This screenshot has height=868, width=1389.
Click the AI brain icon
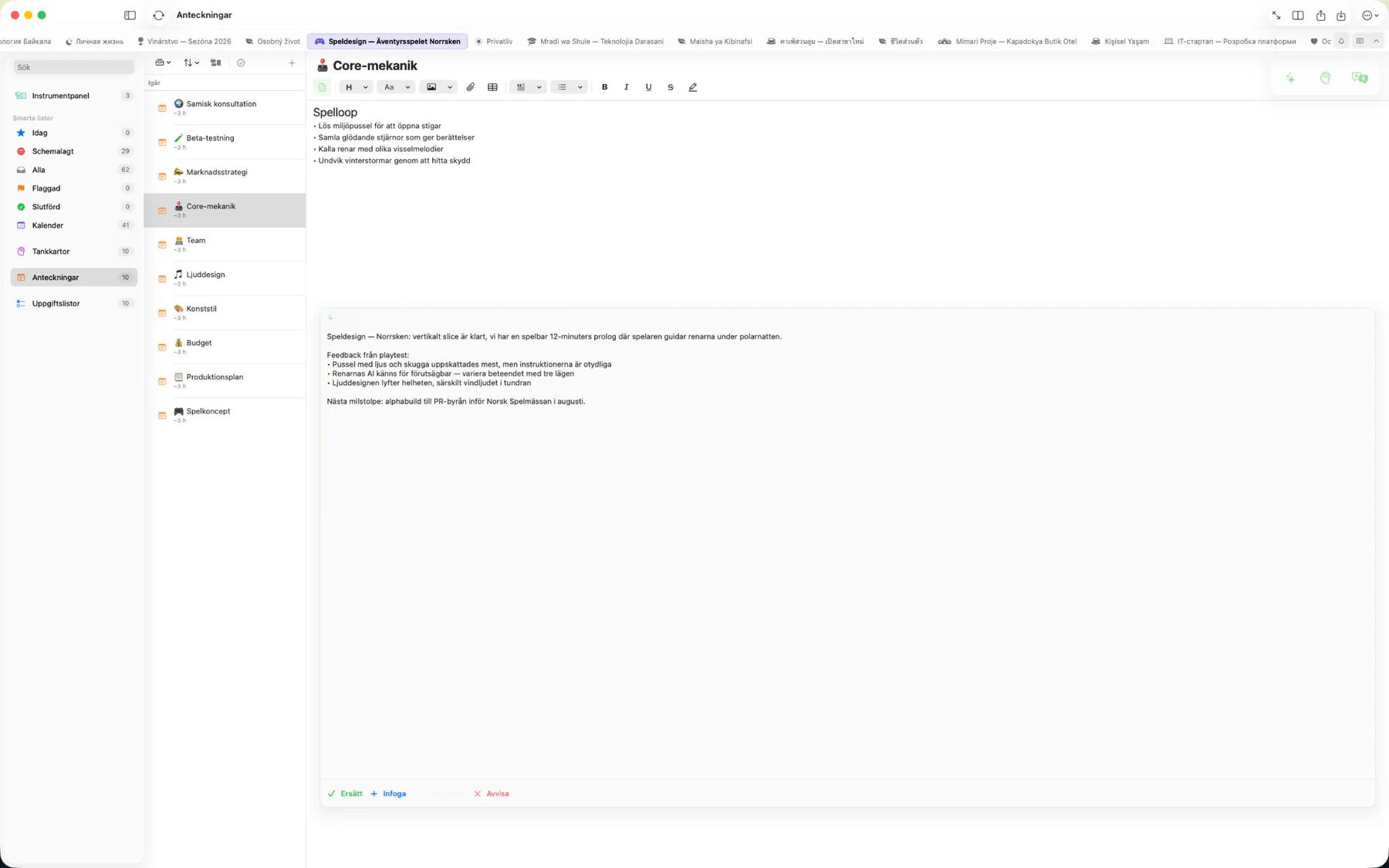(1325, 78)
